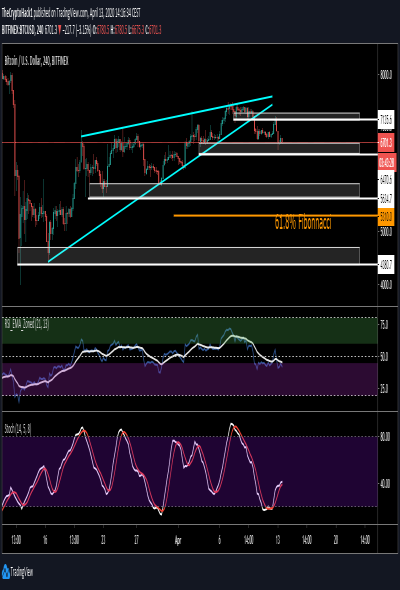Click the 6 date on the time axis

click(x=219, y=540)
